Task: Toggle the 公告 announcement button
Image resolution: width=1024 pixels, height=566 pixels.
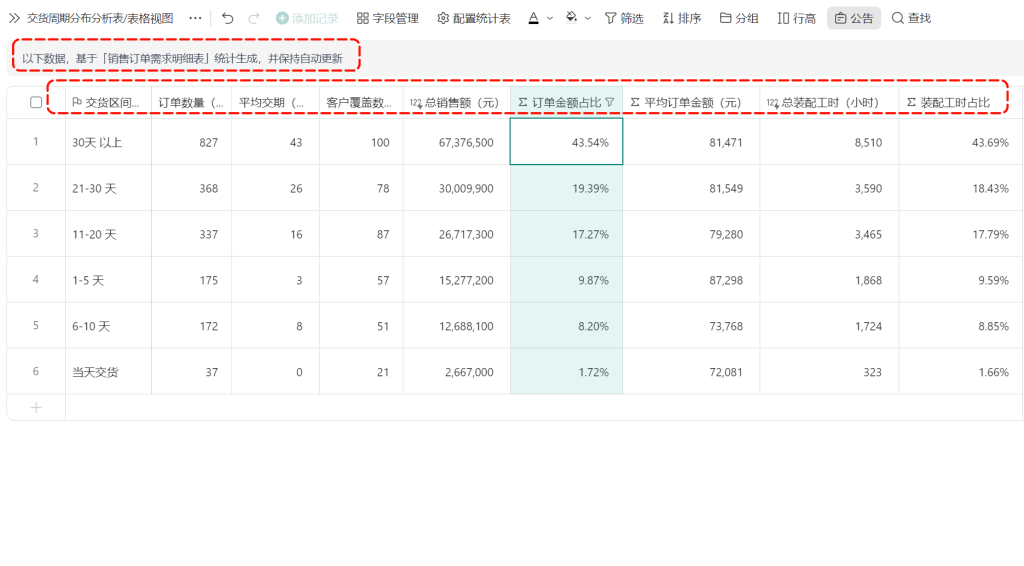Action: click(854, 18)
